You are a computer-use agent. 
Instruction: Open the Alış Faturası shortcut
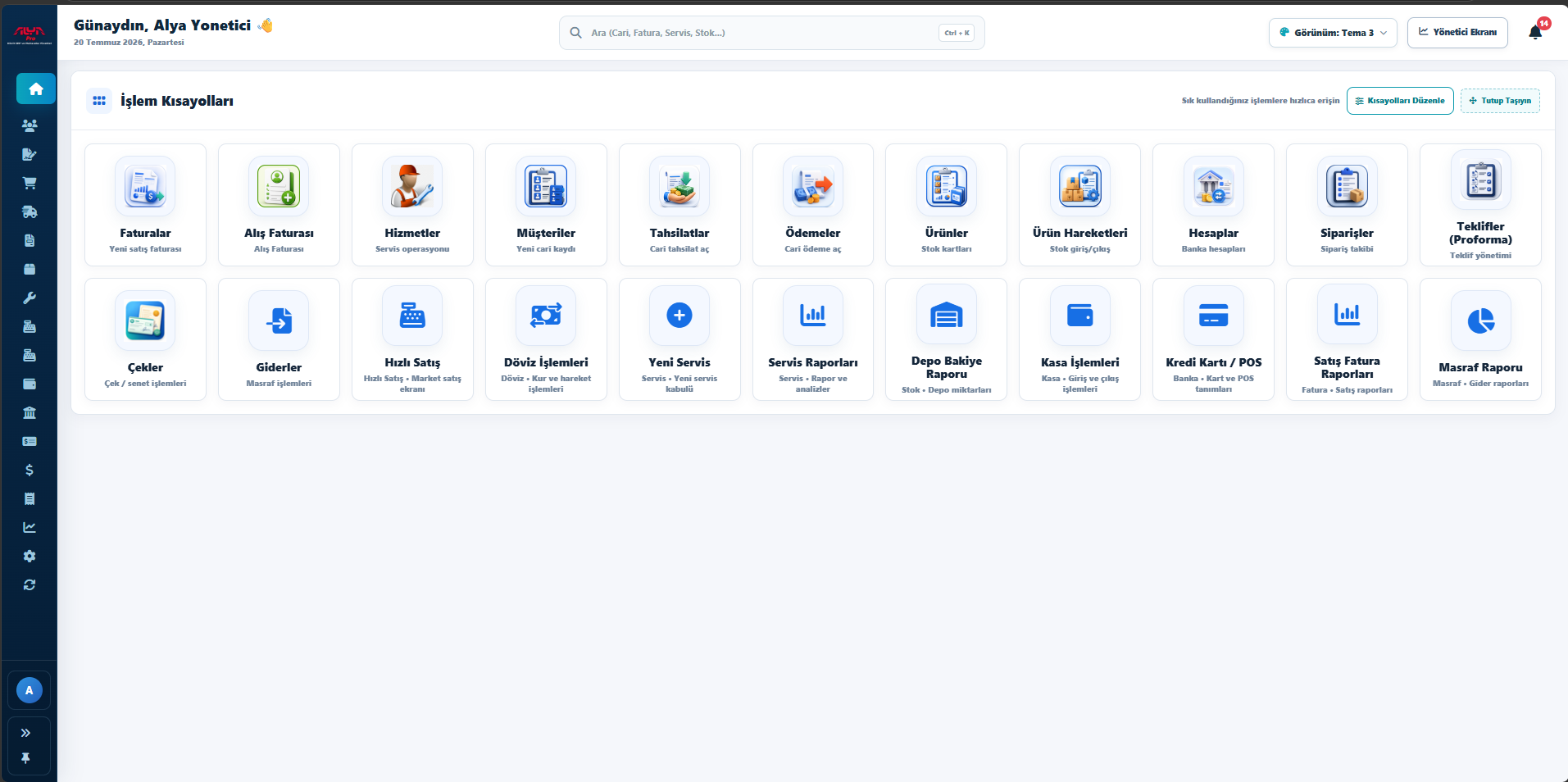[x=279, y=205]
